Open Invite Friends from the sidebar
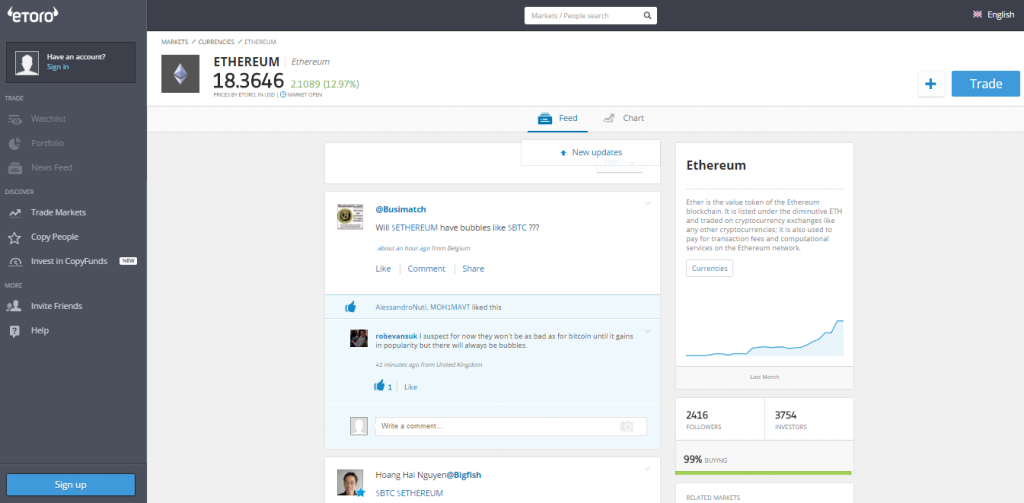Image resolution: width=1024 pixels, height=503 pixels. click(x=56, y=306)
